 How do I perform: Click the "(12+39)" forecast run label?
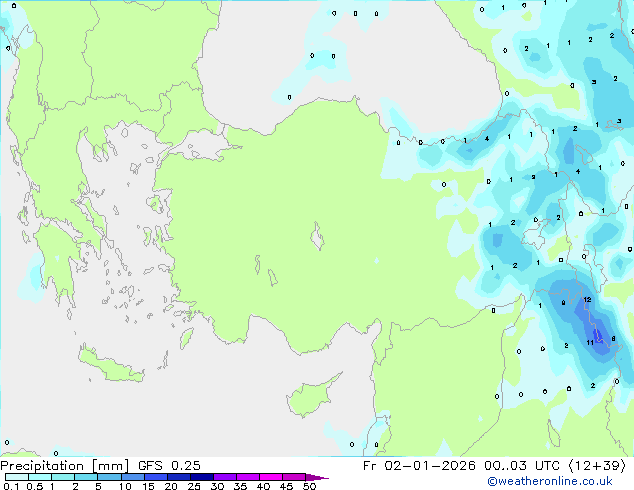coord(597,466)
